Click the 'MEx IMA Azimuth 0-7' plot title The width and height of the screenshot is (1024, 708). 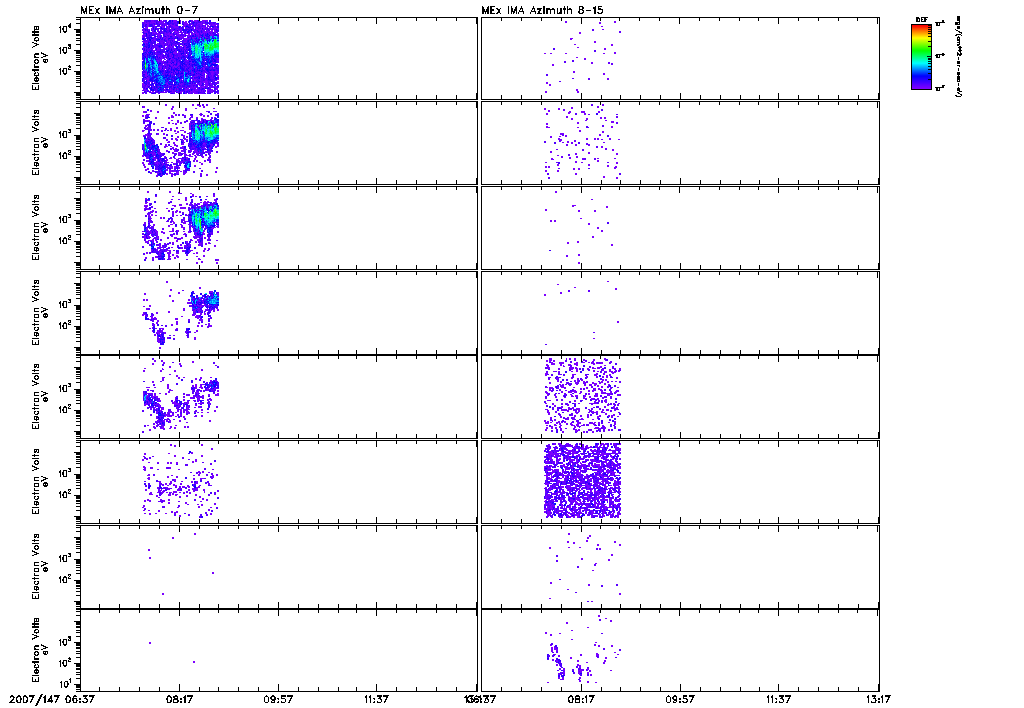click(139, 10)
